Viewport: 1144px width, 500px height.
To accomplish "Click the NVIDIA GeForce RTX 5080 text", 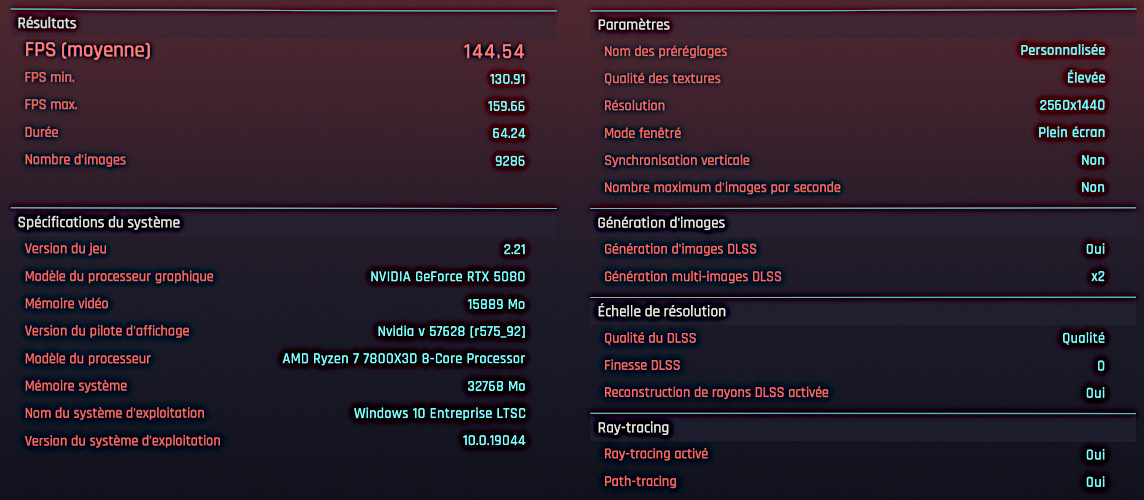I will (x=448, y=277).
